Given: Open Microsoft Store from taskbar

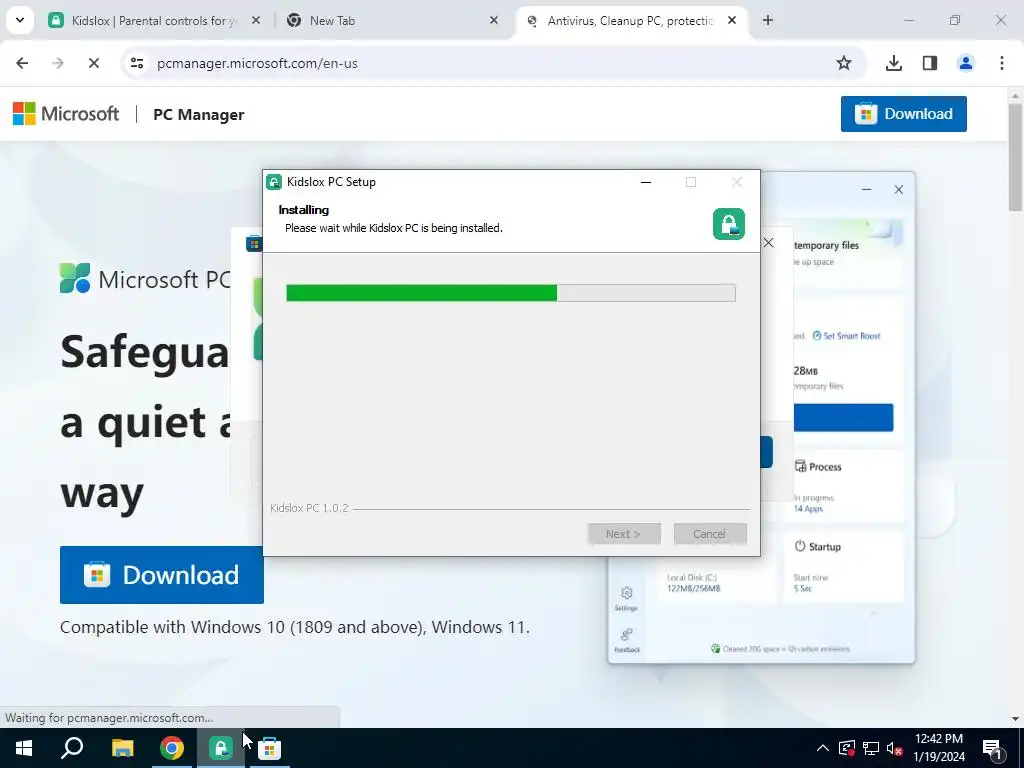Looking at the screenshot, I should [269, 748].
